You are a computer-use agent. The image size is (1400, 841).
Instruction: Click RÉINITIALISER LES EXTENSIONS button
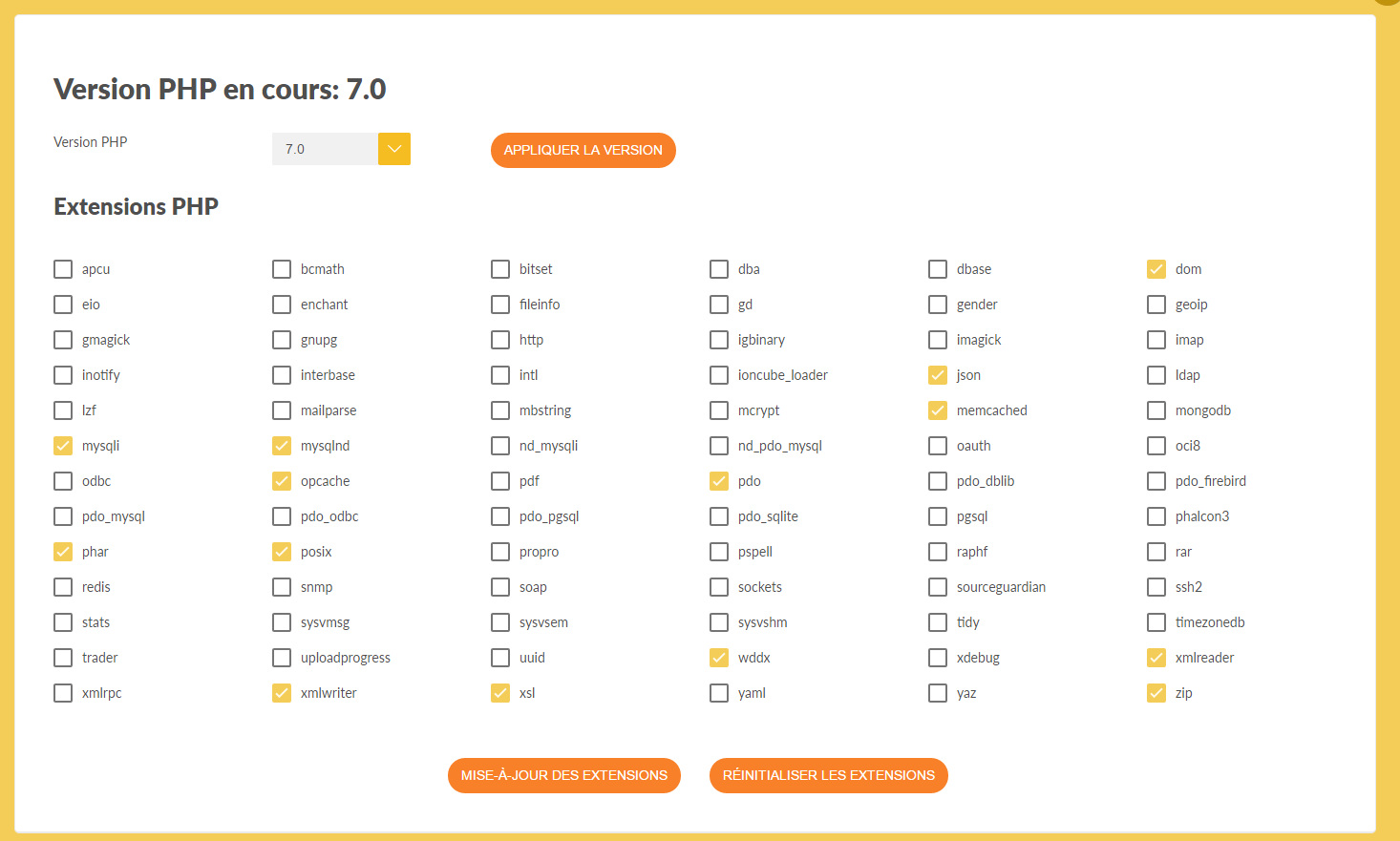(828, 775)
